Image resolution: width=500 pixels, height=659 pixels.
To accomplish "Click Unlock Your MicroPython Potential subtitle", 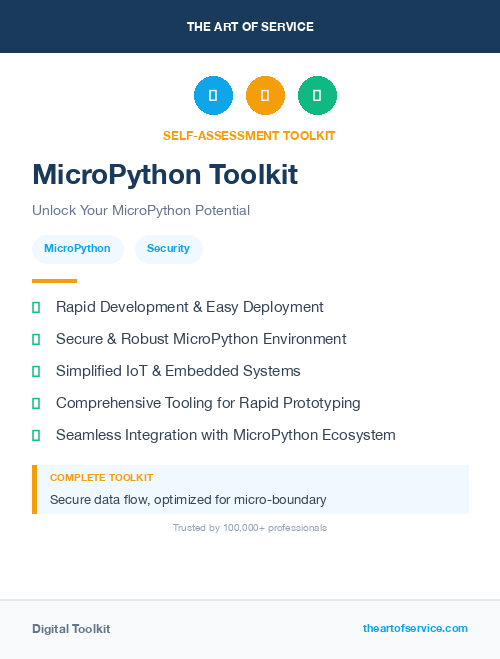I will click(x=141, y=210).
